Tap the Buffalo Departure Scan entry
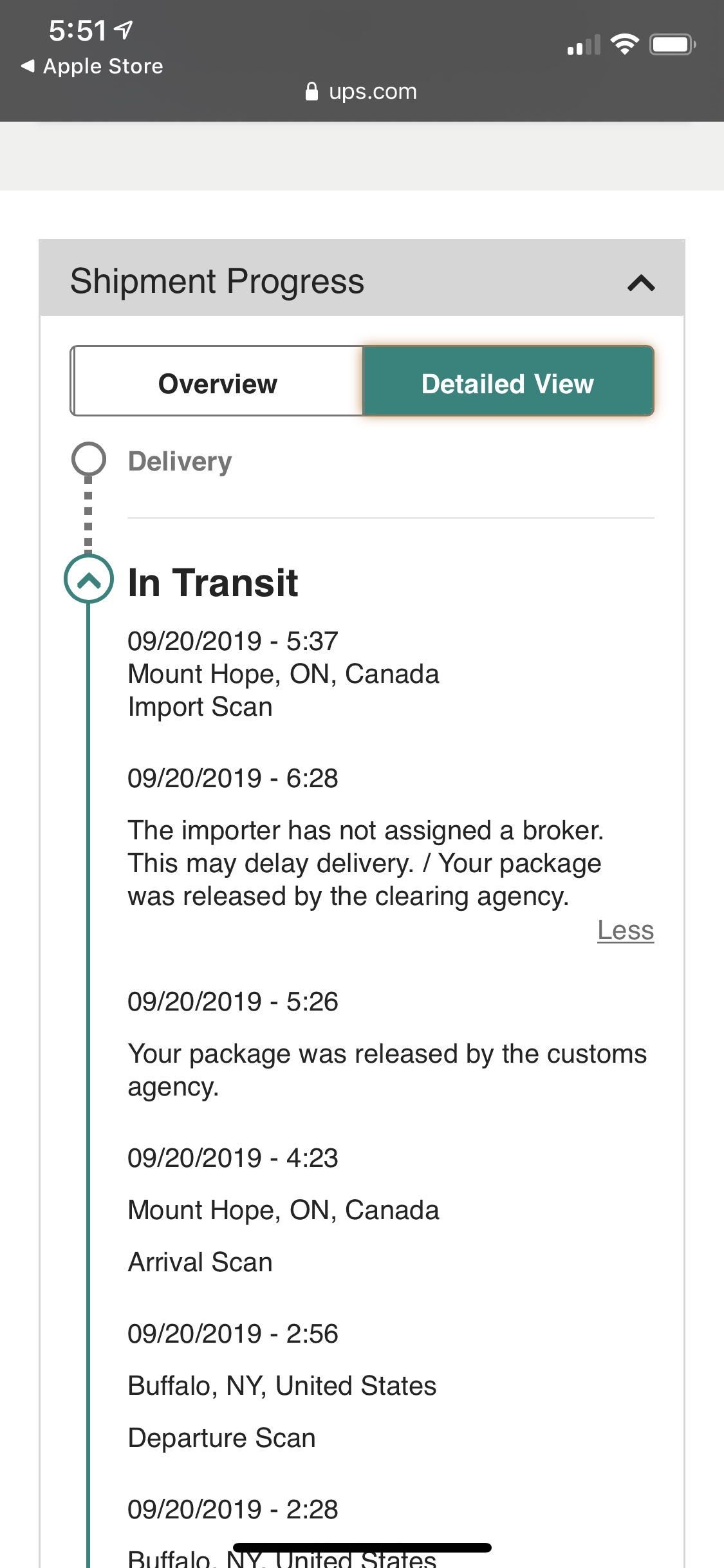Viewport: 724px width, 1568px height. 282,1386
